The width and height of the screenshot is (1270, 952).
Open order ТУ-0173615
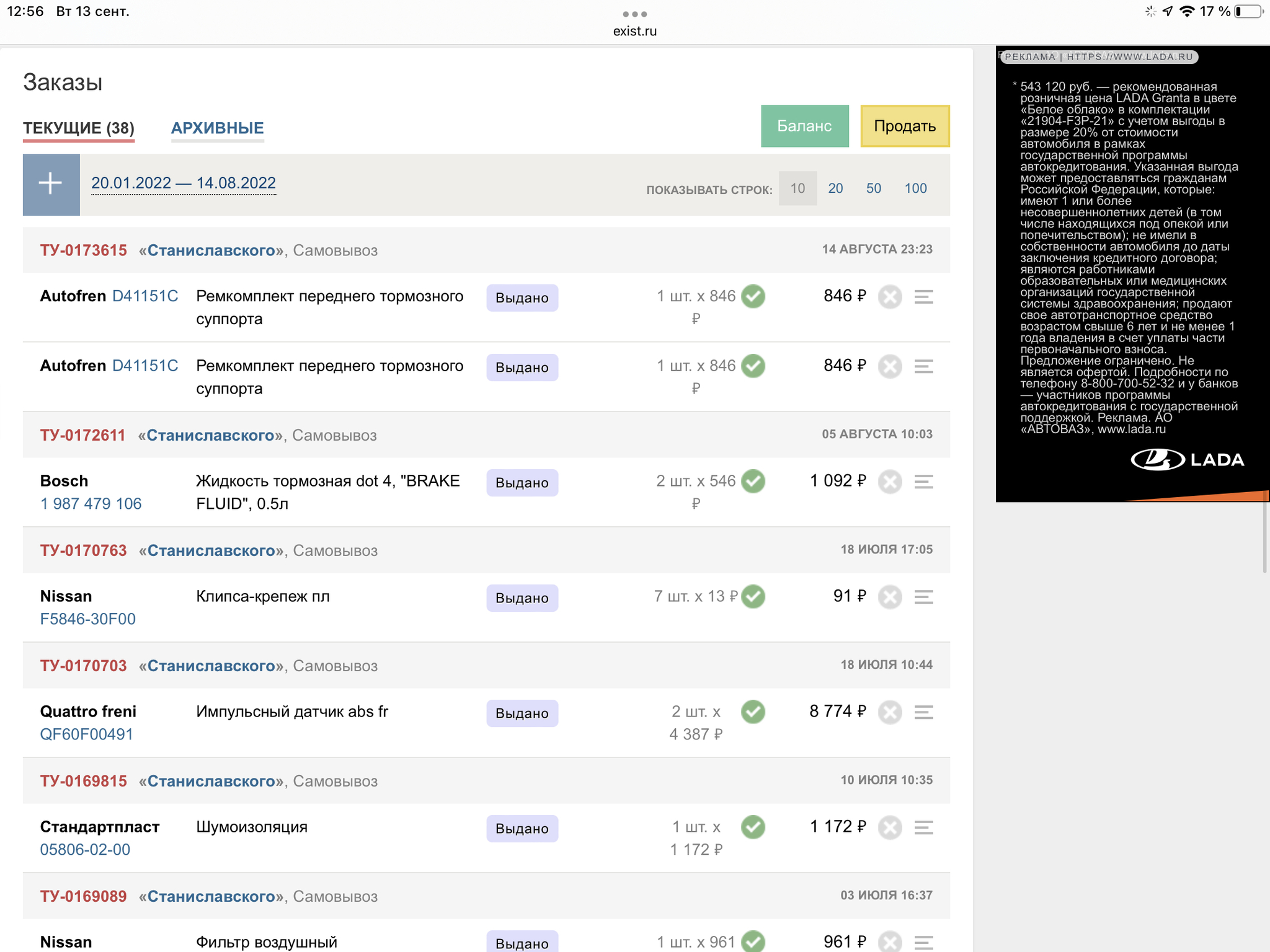(x=84, y=250)
